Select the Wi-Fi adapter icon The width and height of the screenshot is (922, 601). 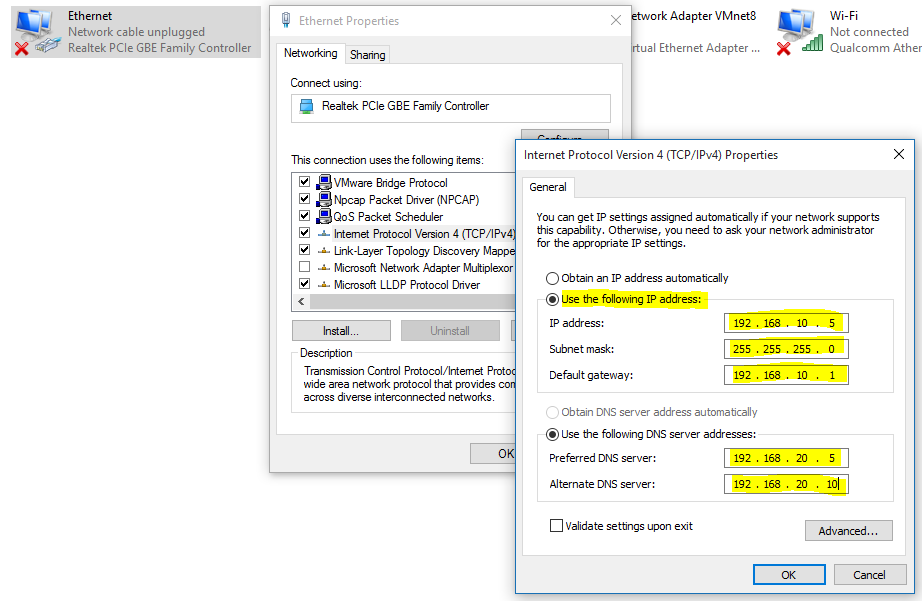pyautogui.click(x=798, y=32)
